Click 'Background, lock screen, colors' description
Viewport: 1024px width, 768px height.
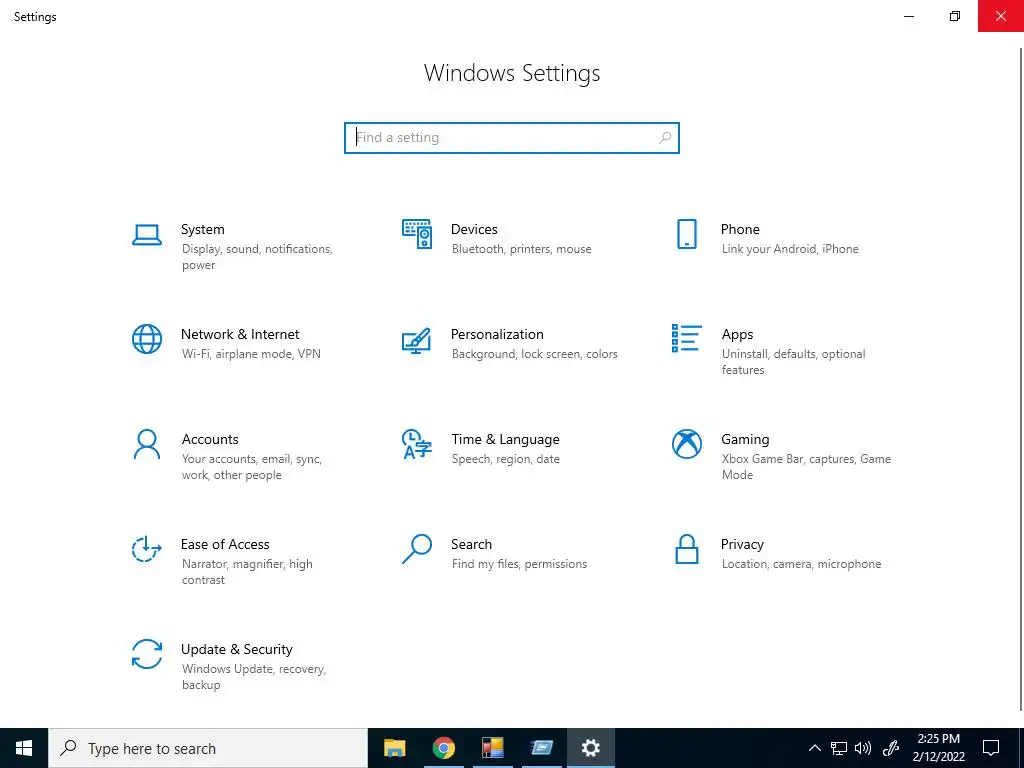point(534,354)
